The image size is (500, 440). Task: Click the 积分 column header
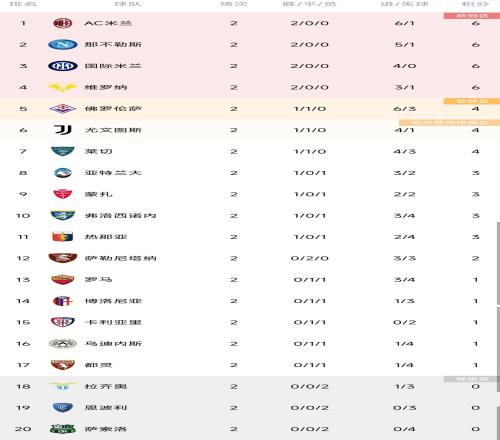click(475, 4)
